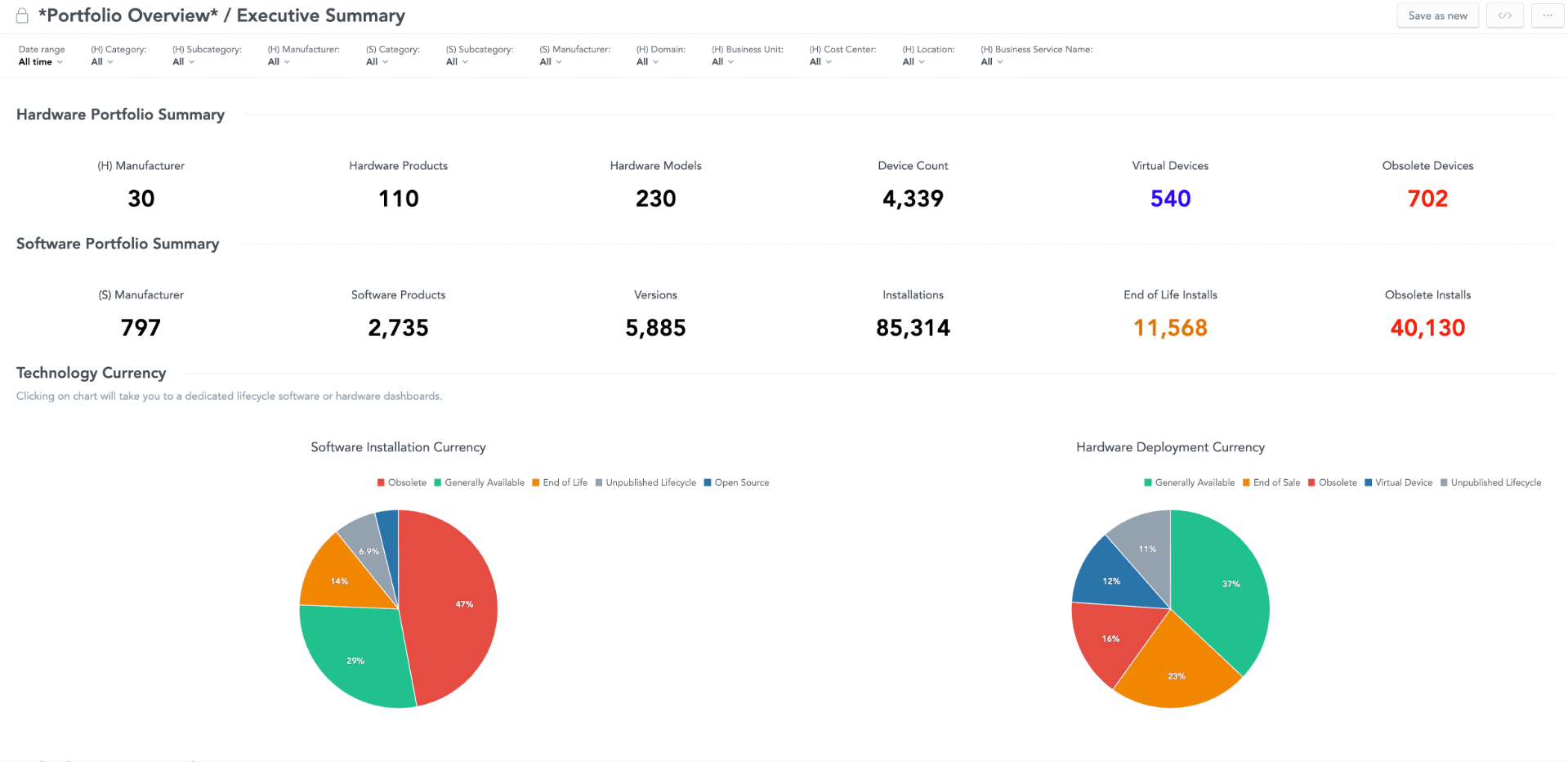Click the Obsolete Devices value 702
1568x762 pixels.
(x=1427, y=199)
